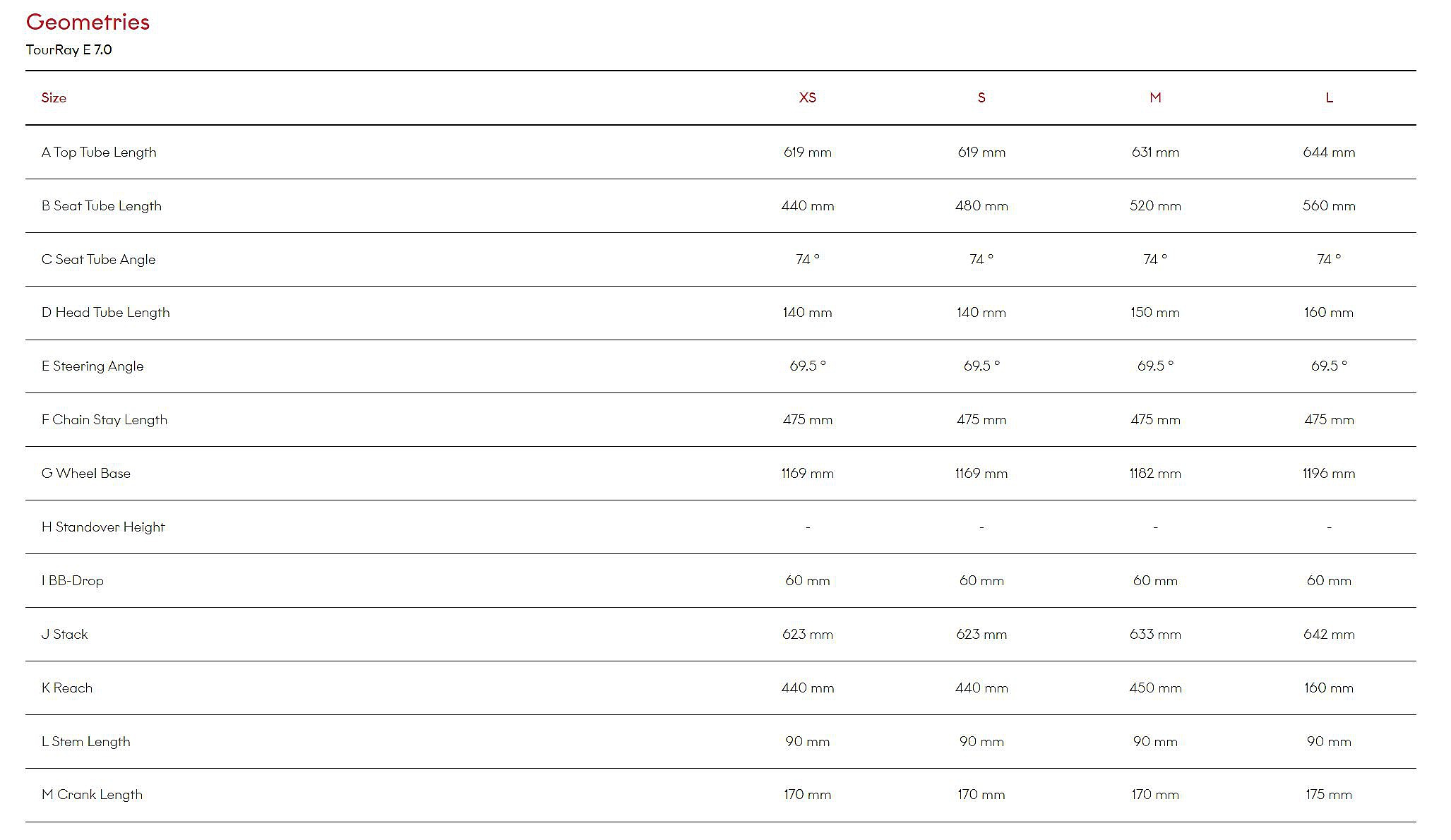Select the Size column header
1451x840 pixels.
(x=54, y=97)
